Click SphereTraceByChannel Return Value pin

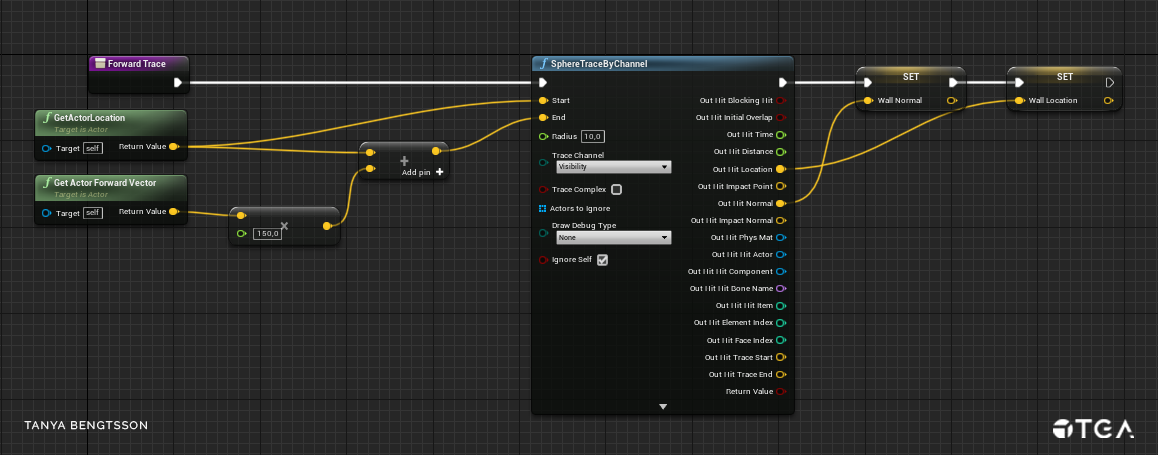781,391
